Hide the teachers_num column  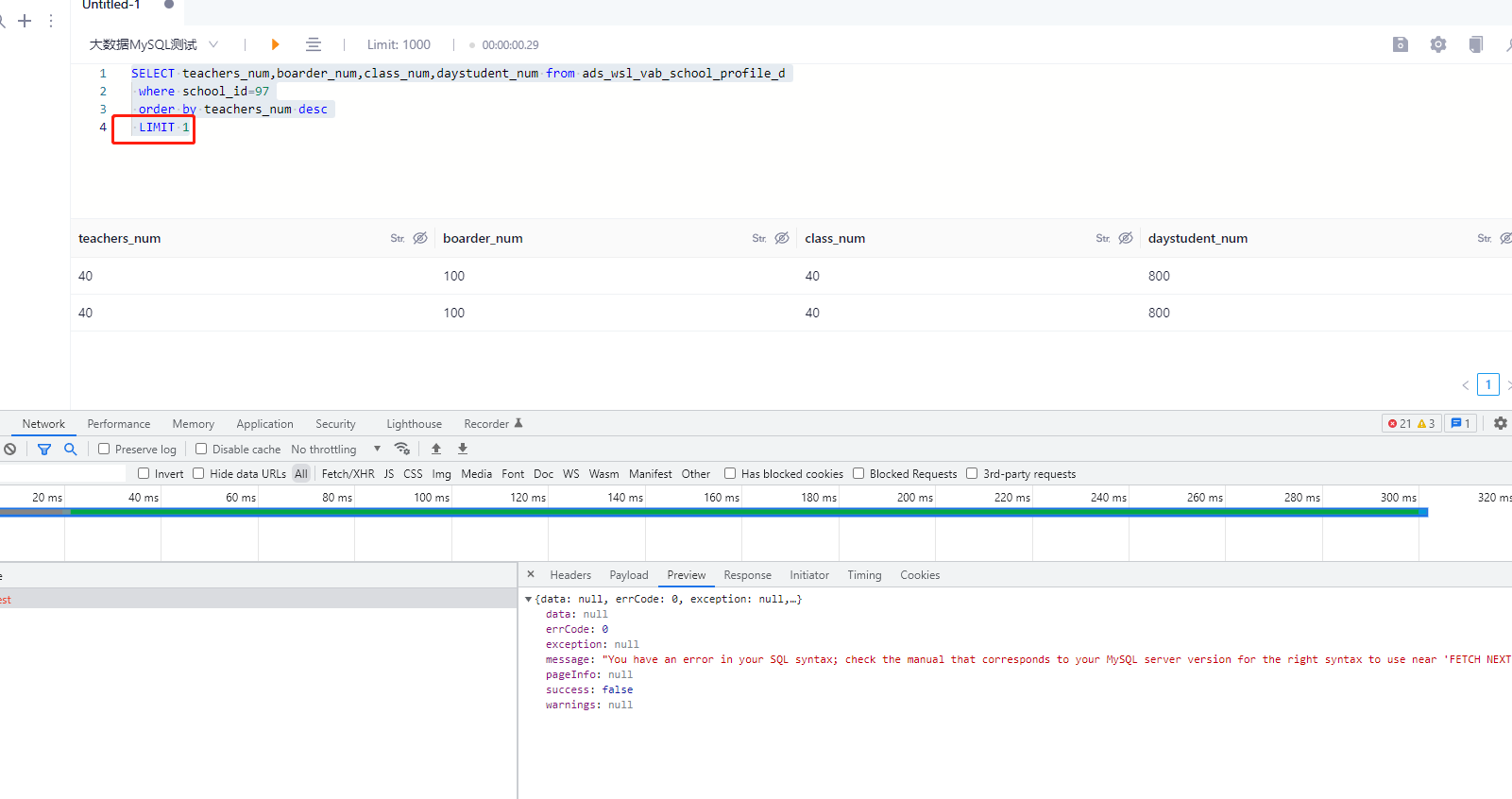pos(420,238)
